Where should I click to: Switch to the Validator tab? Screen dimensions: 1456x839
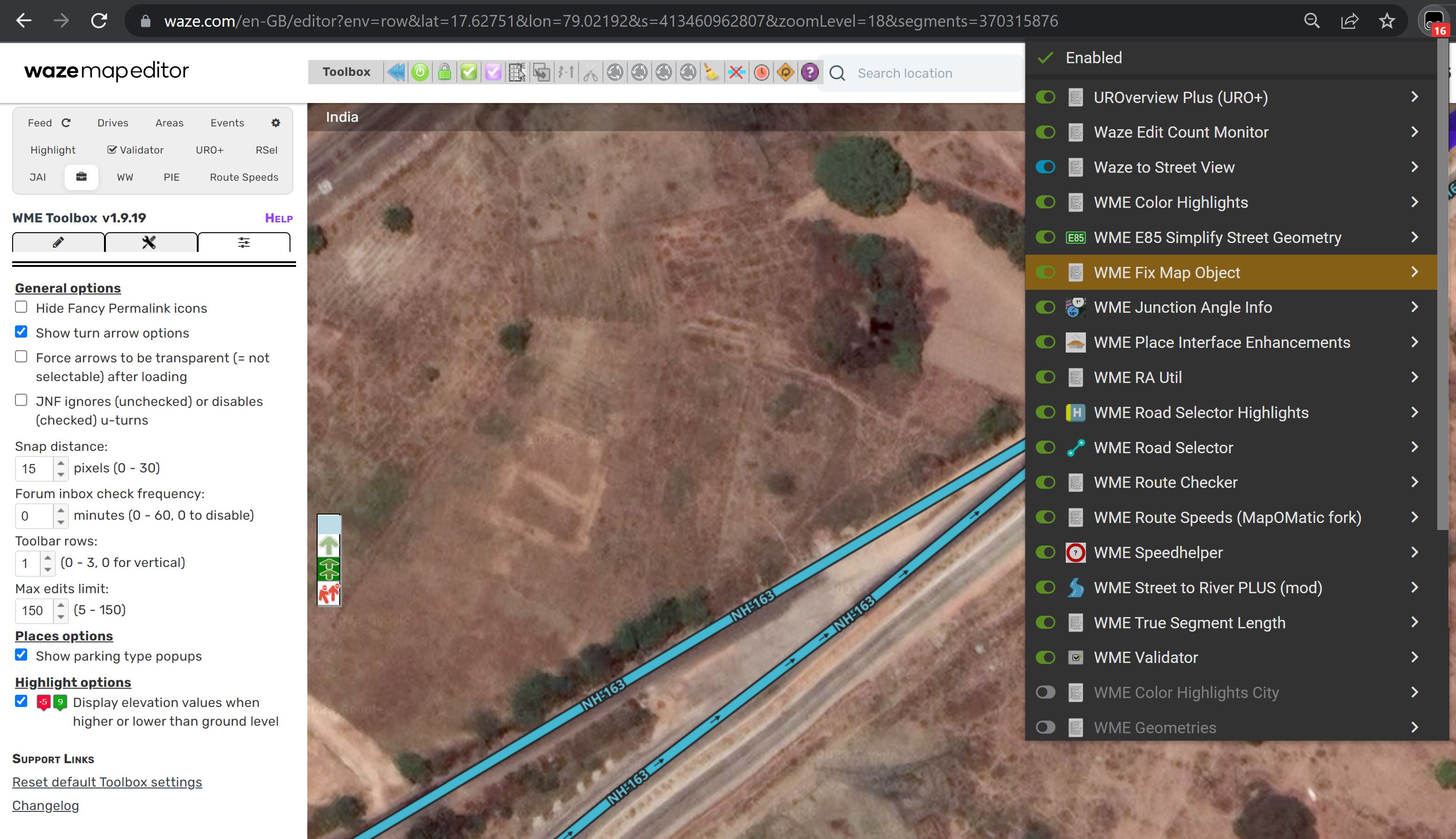pos(135,150)
